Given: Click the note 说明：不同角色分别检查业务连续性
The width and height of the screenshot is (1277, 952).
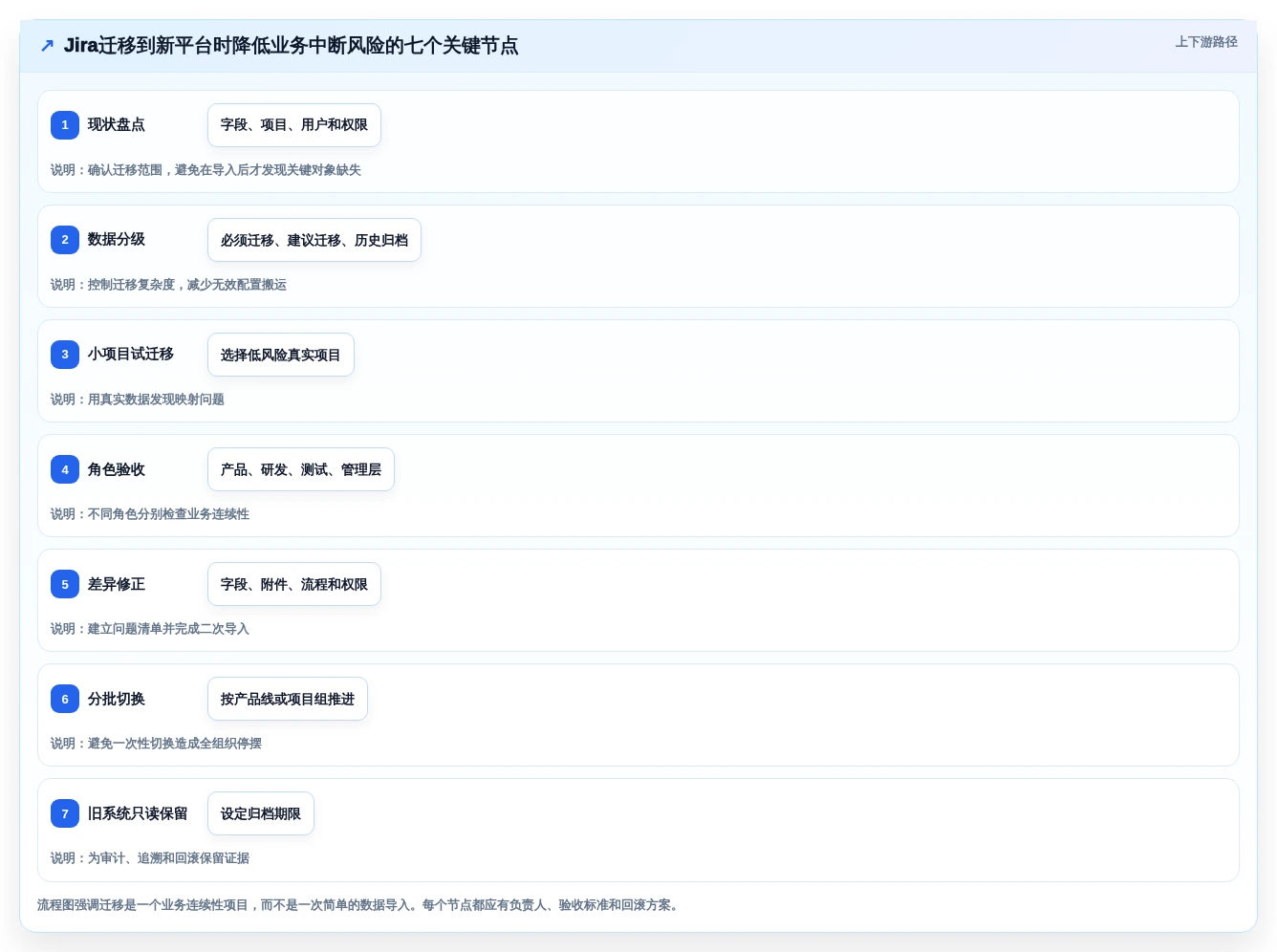Looking at the screenshot, I should [150, 514].
